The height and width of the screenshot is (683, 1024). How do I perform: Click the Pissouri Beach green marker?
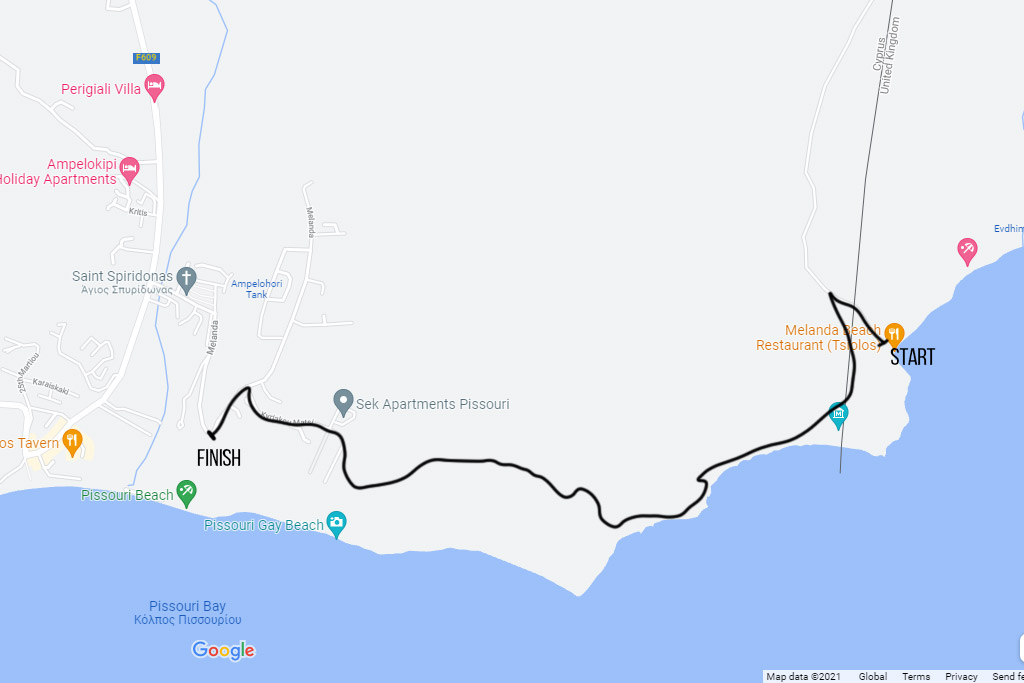[186, 494]
